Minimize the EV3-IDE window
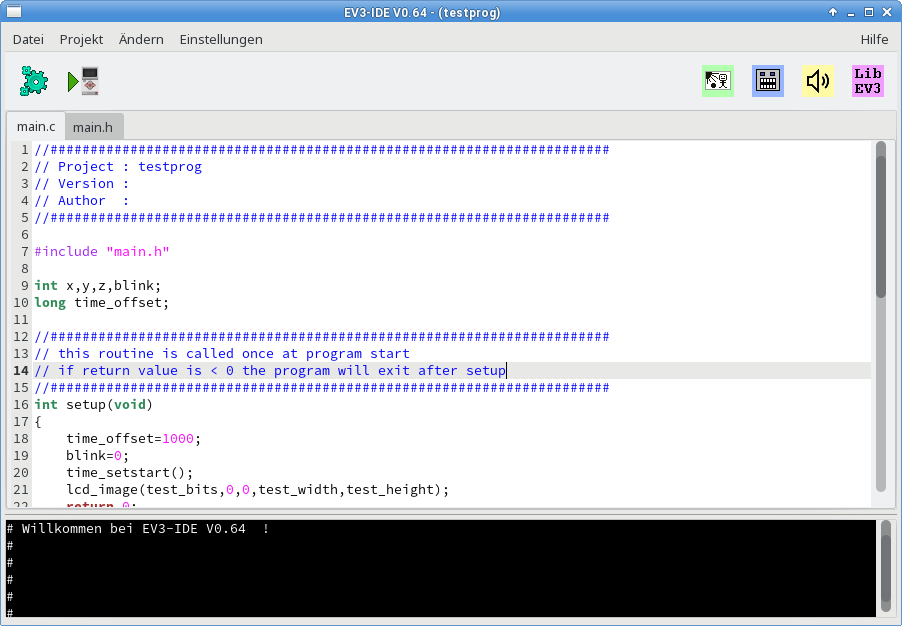902x626 pixels. 851,12
